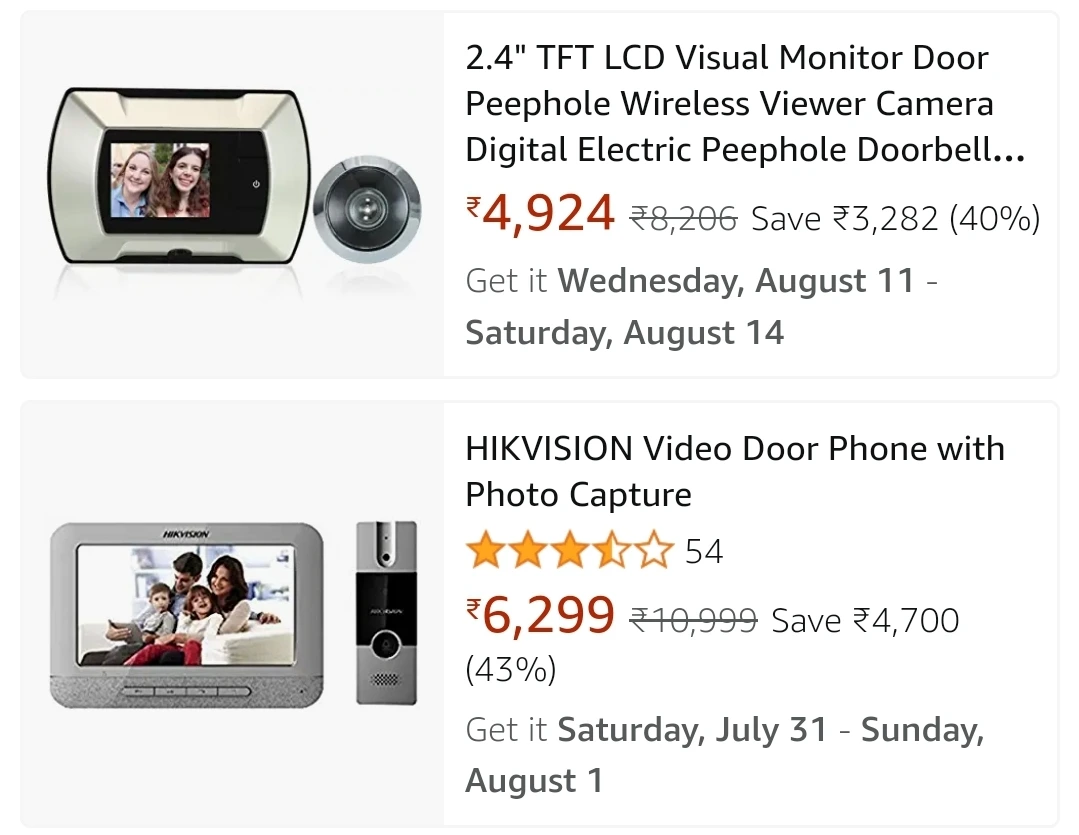Viewport: 1079px width, 835px height.
Task: Click the Save ₹3,282 (40%) text
Action: [x=895, y=217]
